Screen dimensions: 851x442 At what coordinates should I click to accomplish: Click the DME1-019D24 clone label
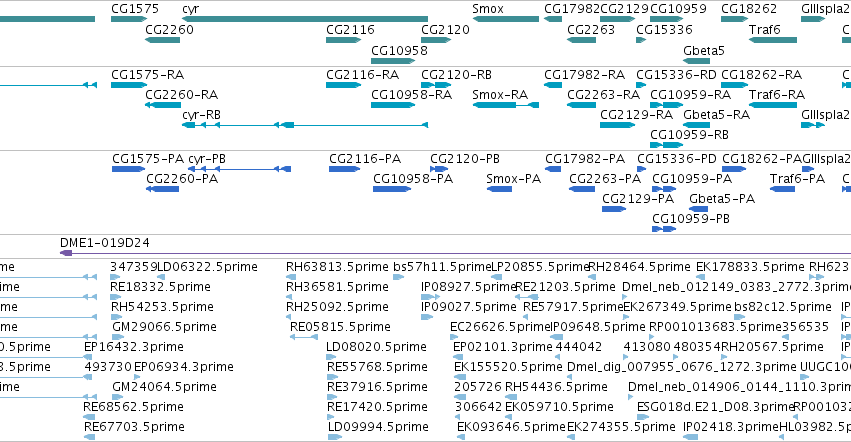(x=105, y=243)
